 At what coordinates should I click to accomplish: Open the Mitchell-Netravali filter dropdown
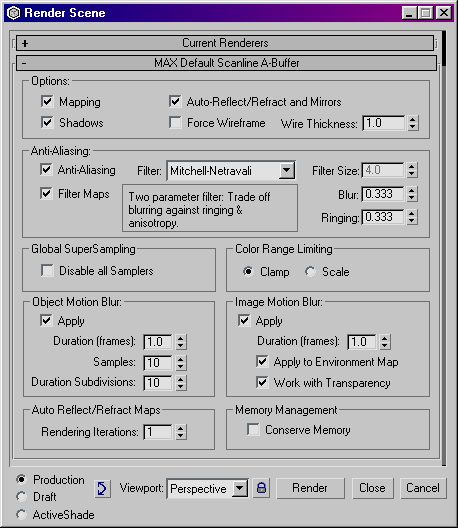(287, 170)
